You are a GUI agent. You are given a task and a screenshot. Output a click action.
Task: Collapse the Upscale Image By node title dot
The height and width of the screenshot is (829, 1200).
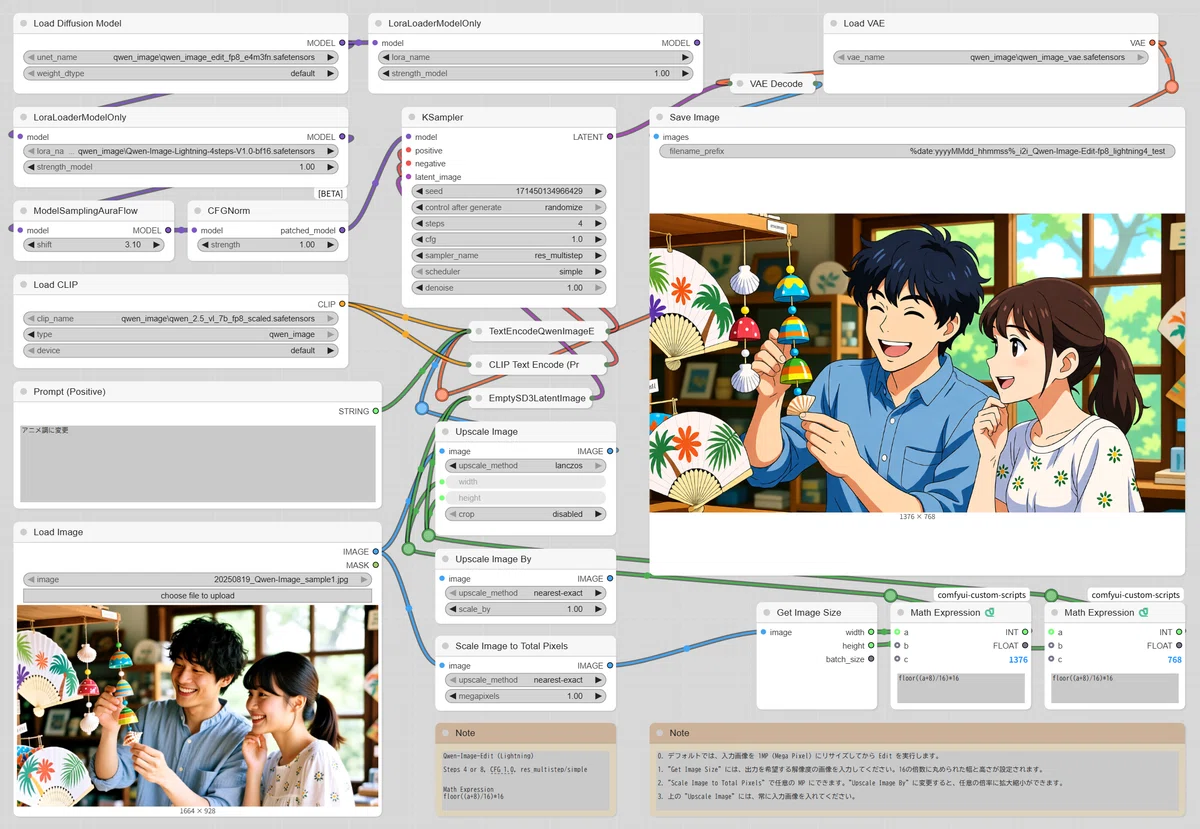point(445,559)
